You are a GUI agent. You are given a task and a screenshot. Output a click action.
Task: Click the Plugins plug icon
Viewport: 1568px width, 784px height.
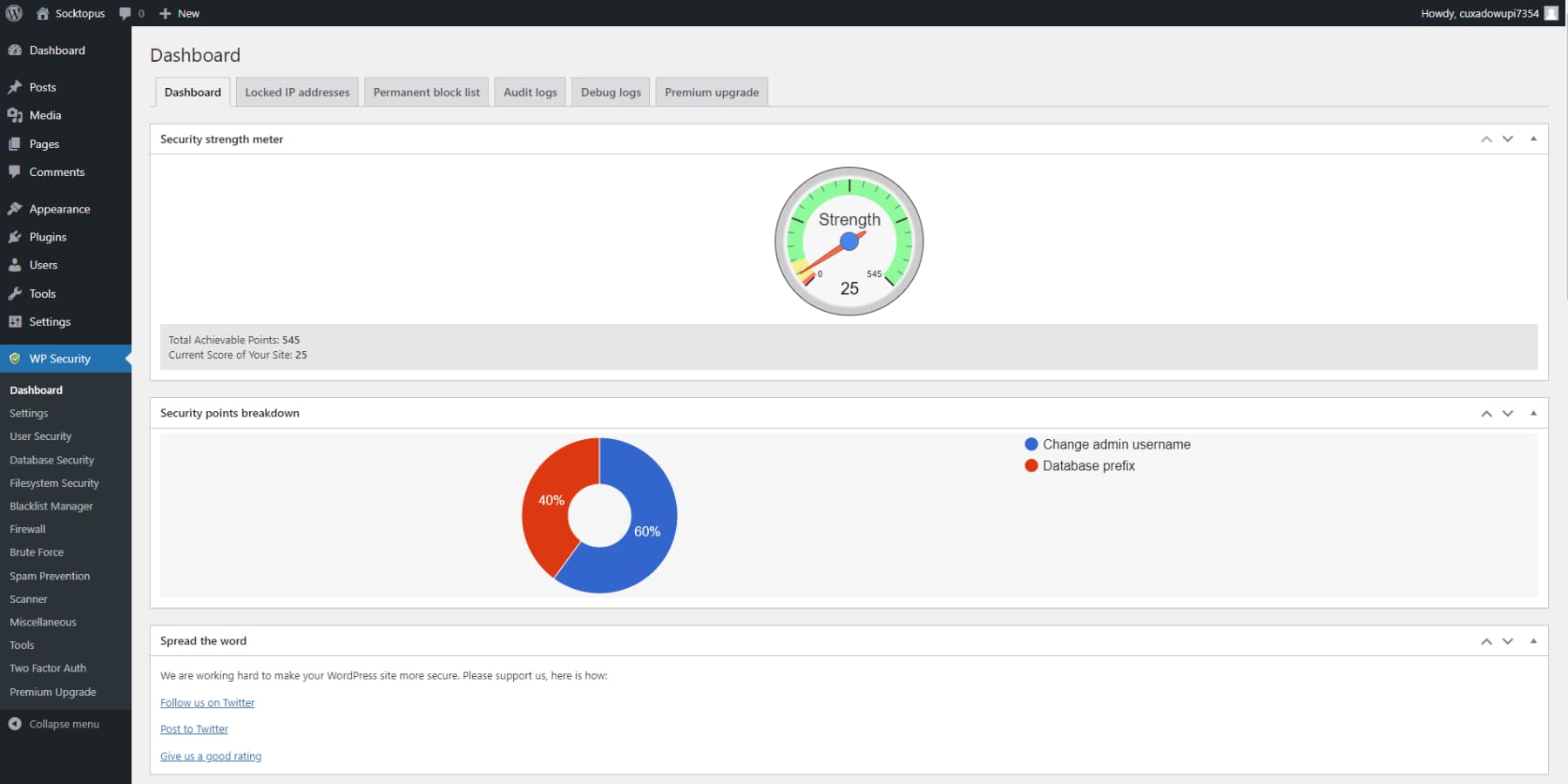coord(15,236)
